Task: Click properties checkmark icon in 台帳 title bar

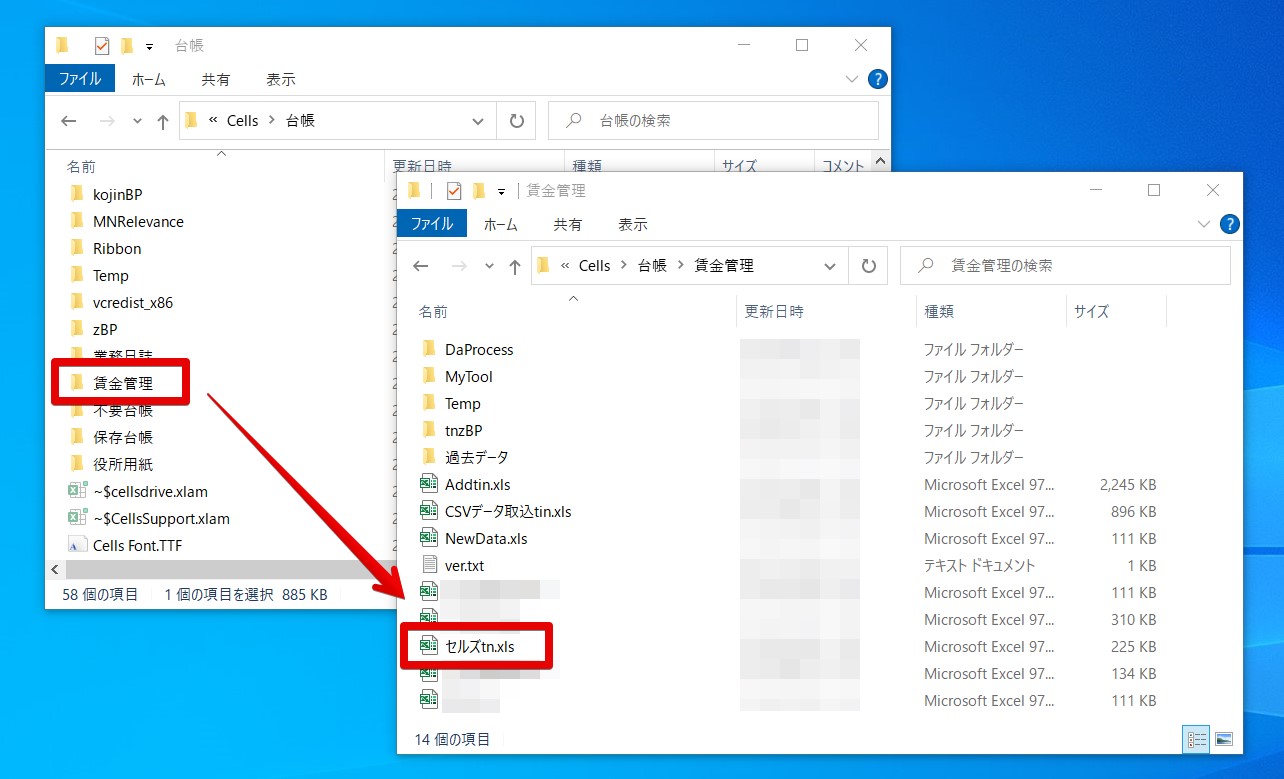Action: 102,45
